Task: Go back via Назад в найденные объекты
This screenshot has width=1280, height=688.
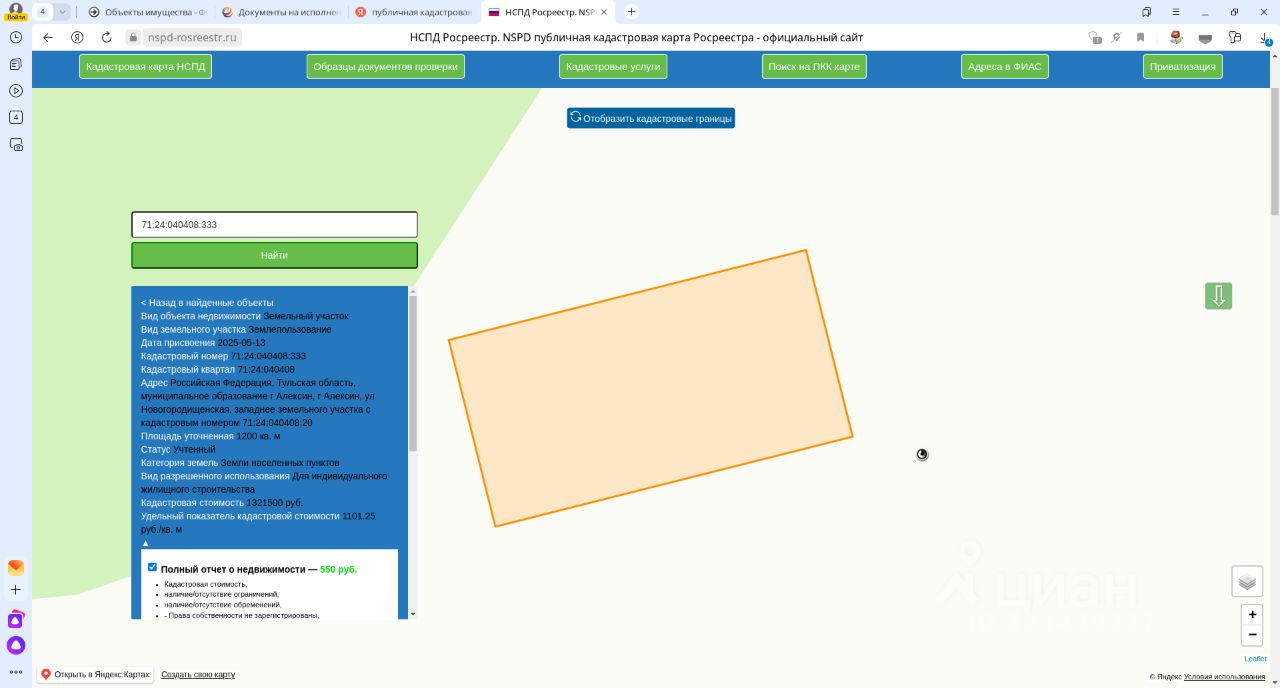Action: [207, 302]
